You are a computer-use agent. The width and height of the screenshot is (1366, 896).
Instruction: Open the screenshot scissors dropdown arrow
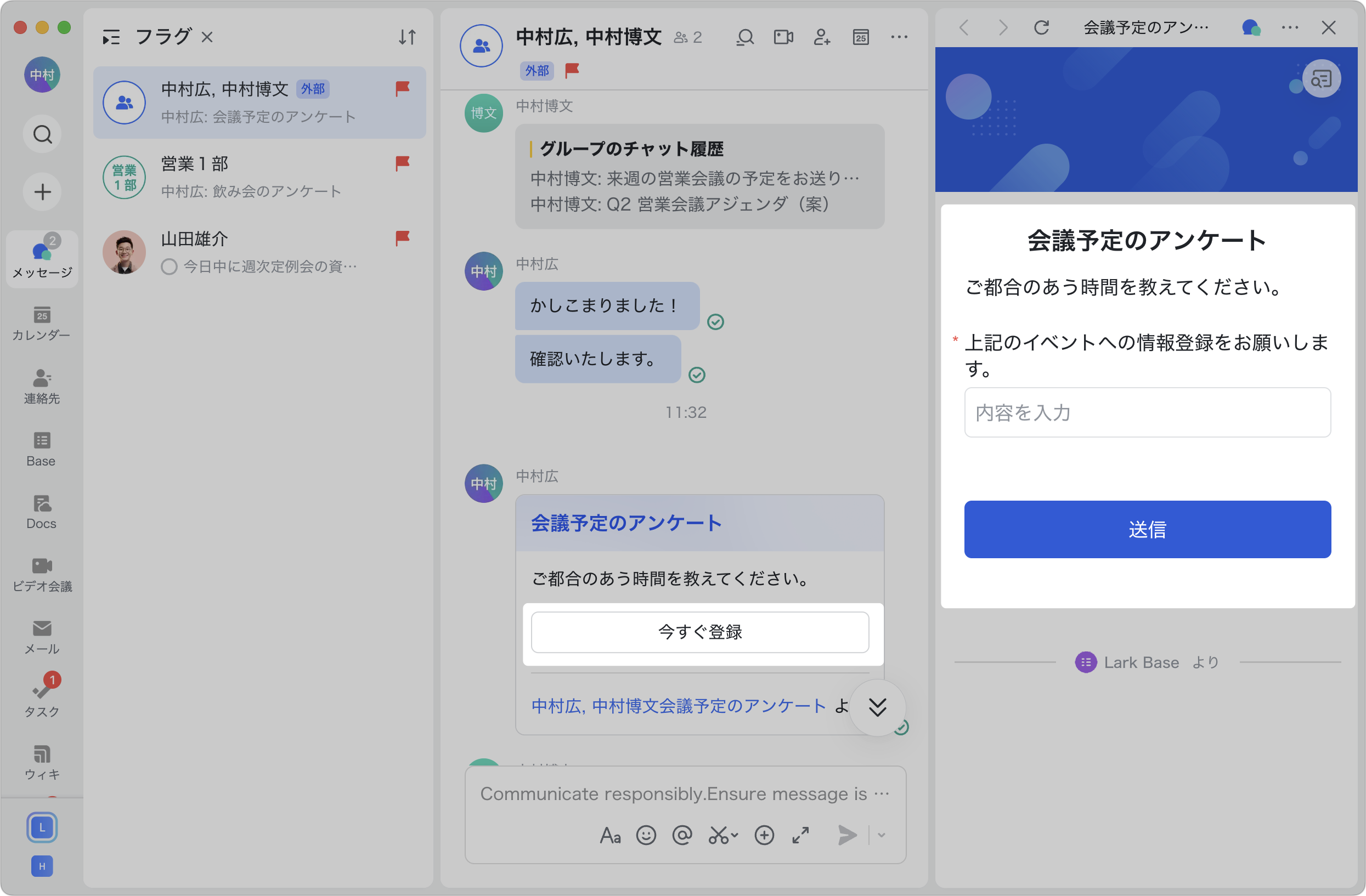[735, 835]
